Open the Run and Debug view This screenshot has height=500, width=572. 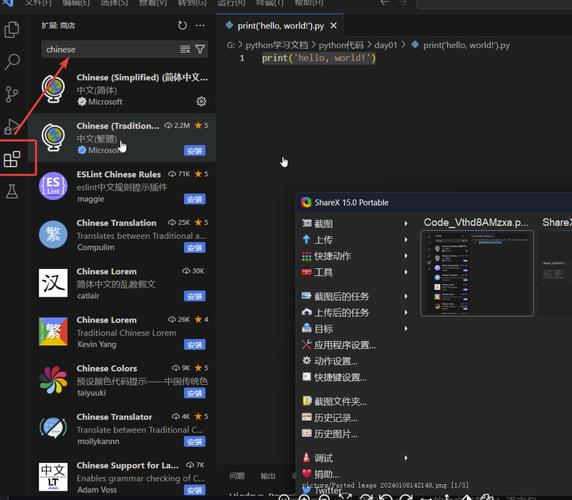(x=12, y=126)
